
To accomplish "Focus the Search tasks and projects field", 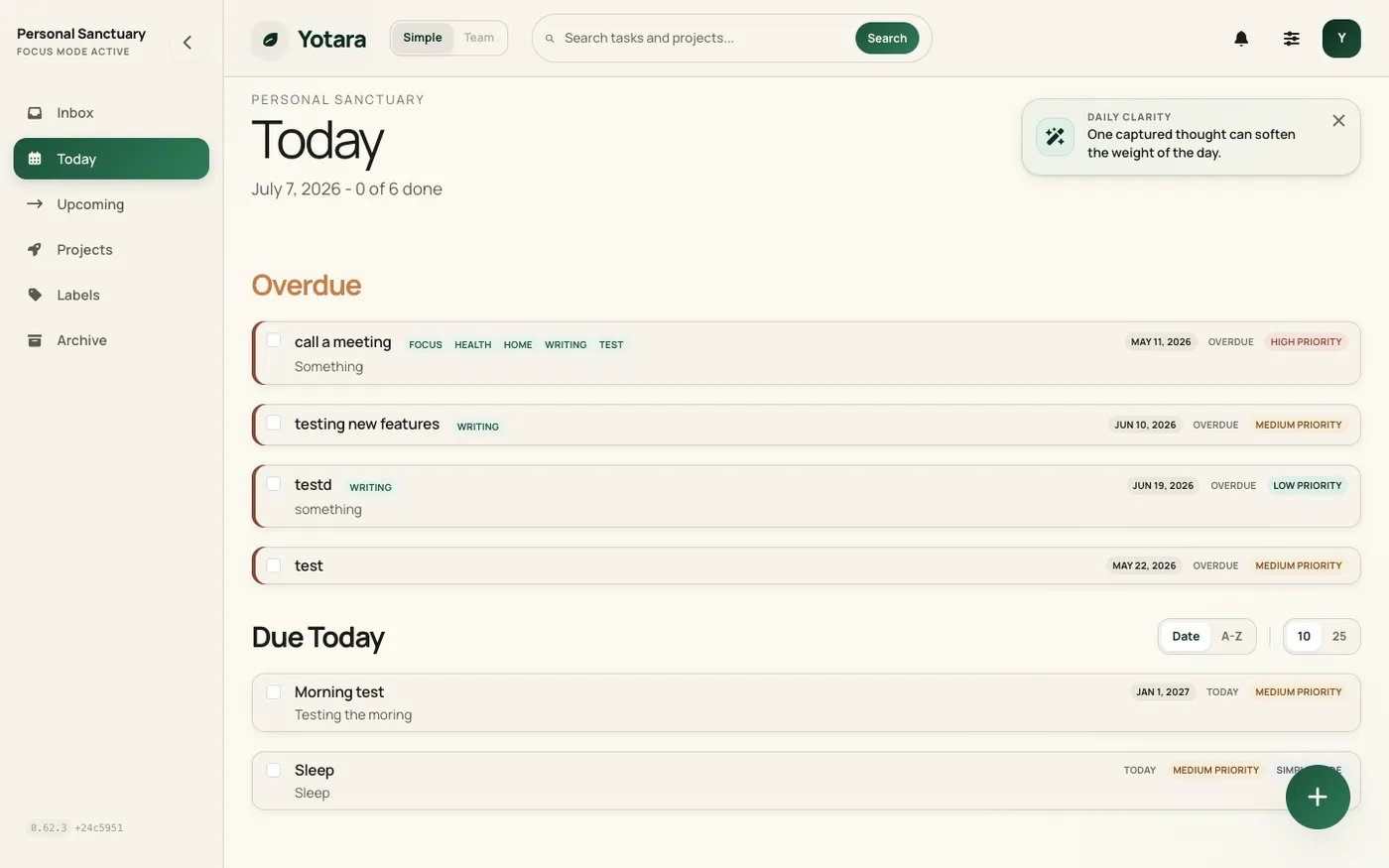I will coord(704,38).
